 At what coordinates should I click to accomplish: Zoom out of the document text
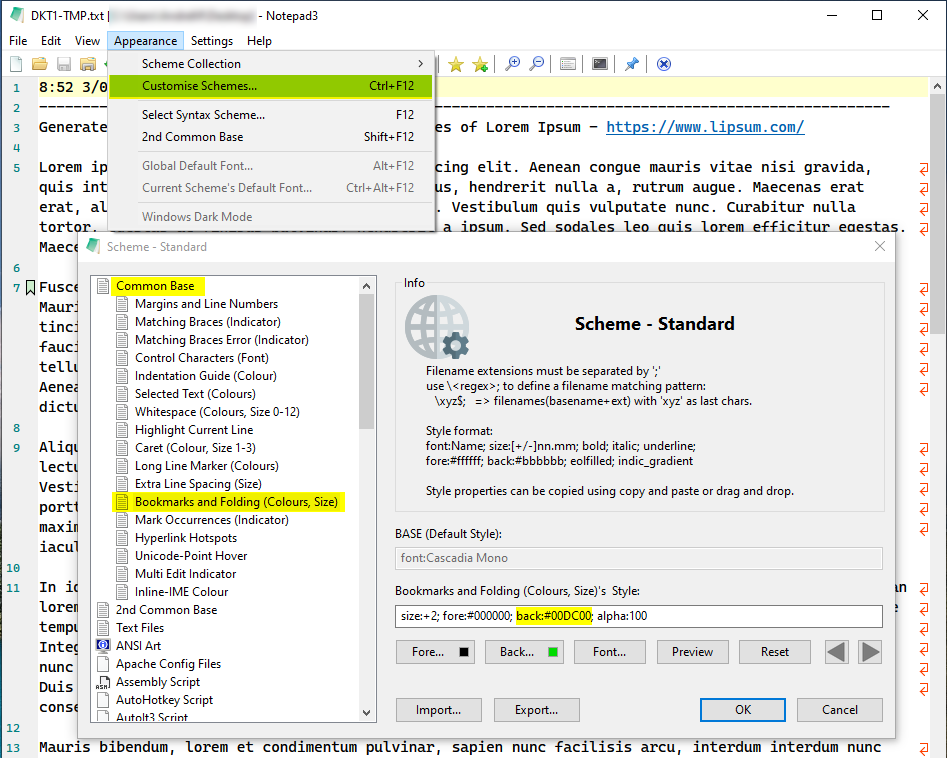[537, 63]
